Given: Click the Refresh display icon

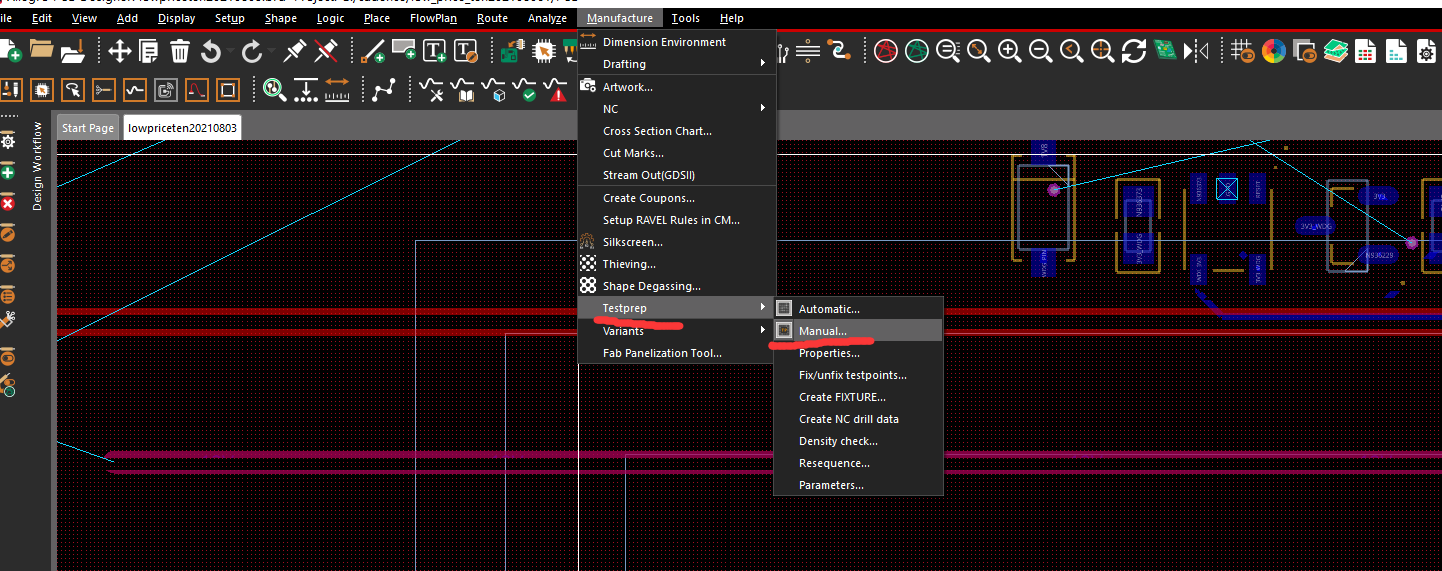Looking at the screenshot, I should pos(1134,51).
